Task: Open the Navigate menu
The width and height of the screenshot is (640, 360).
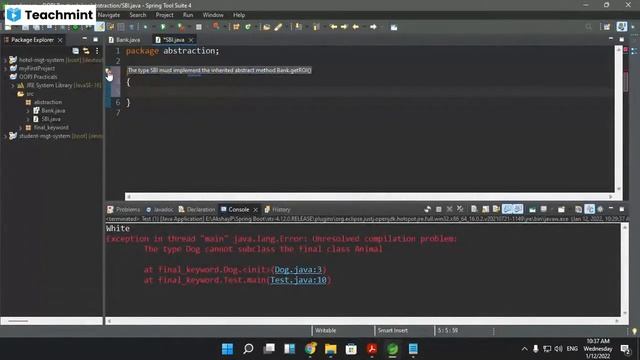Action: [x=109, y=15]
